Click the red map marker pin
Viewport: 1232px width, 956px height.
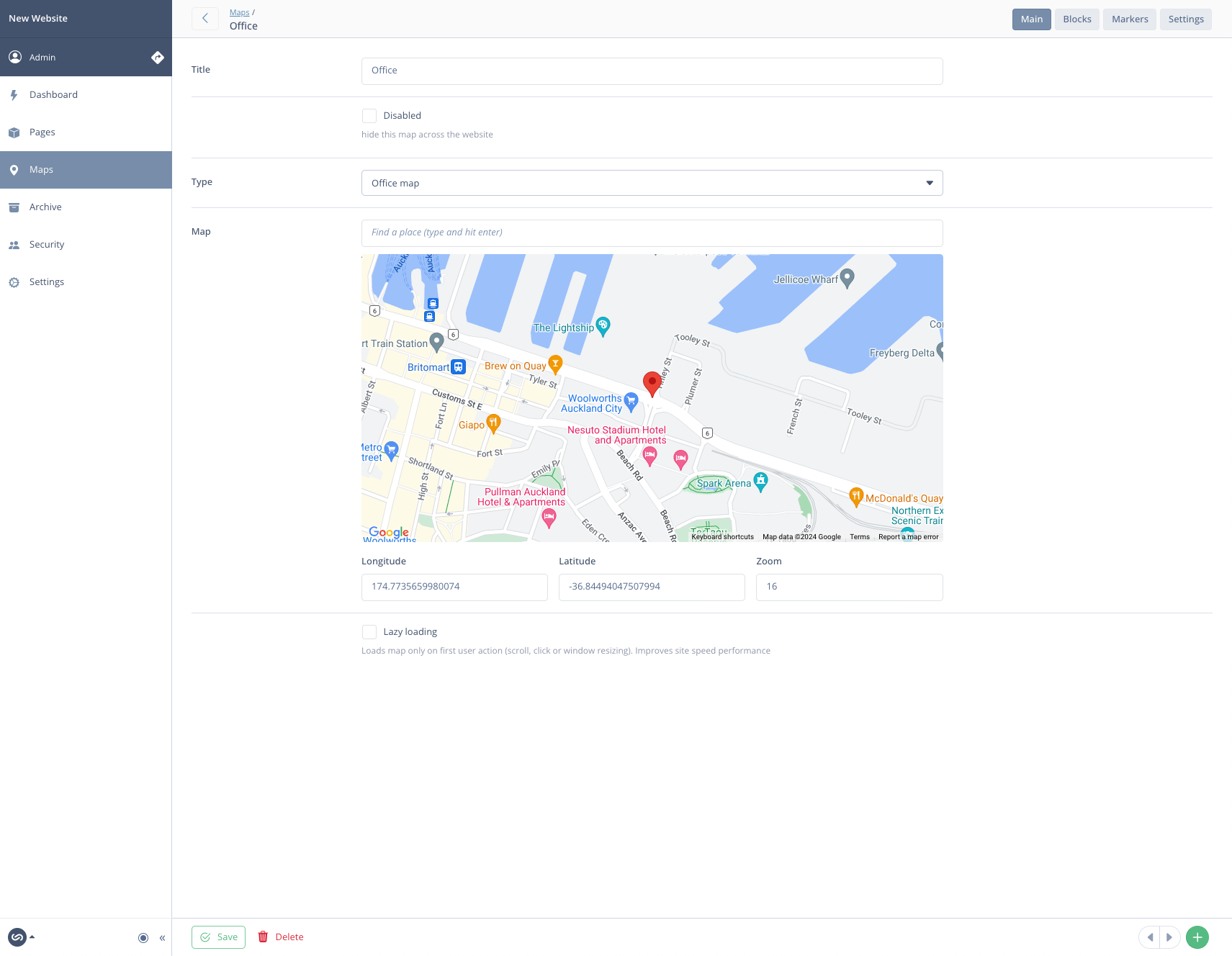[652, 384]
